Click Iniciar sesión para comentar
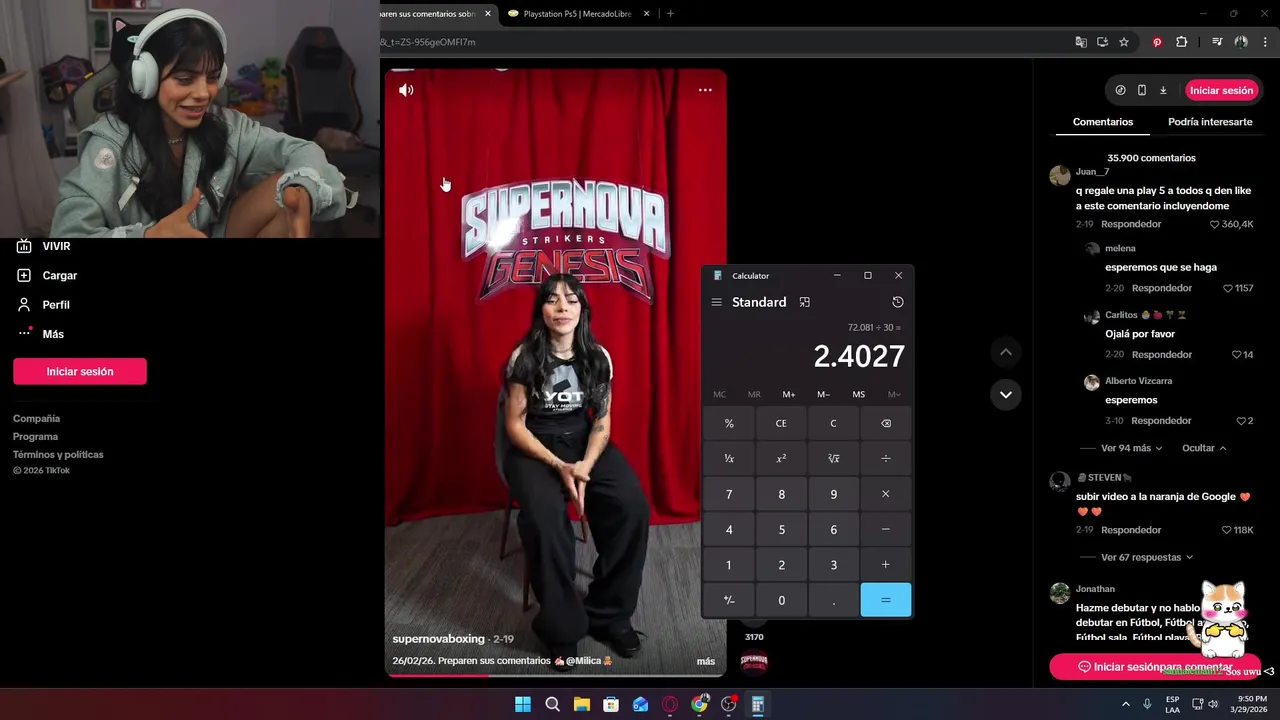This screenshot has width=1280, height=720. (x=1155, y=667)
